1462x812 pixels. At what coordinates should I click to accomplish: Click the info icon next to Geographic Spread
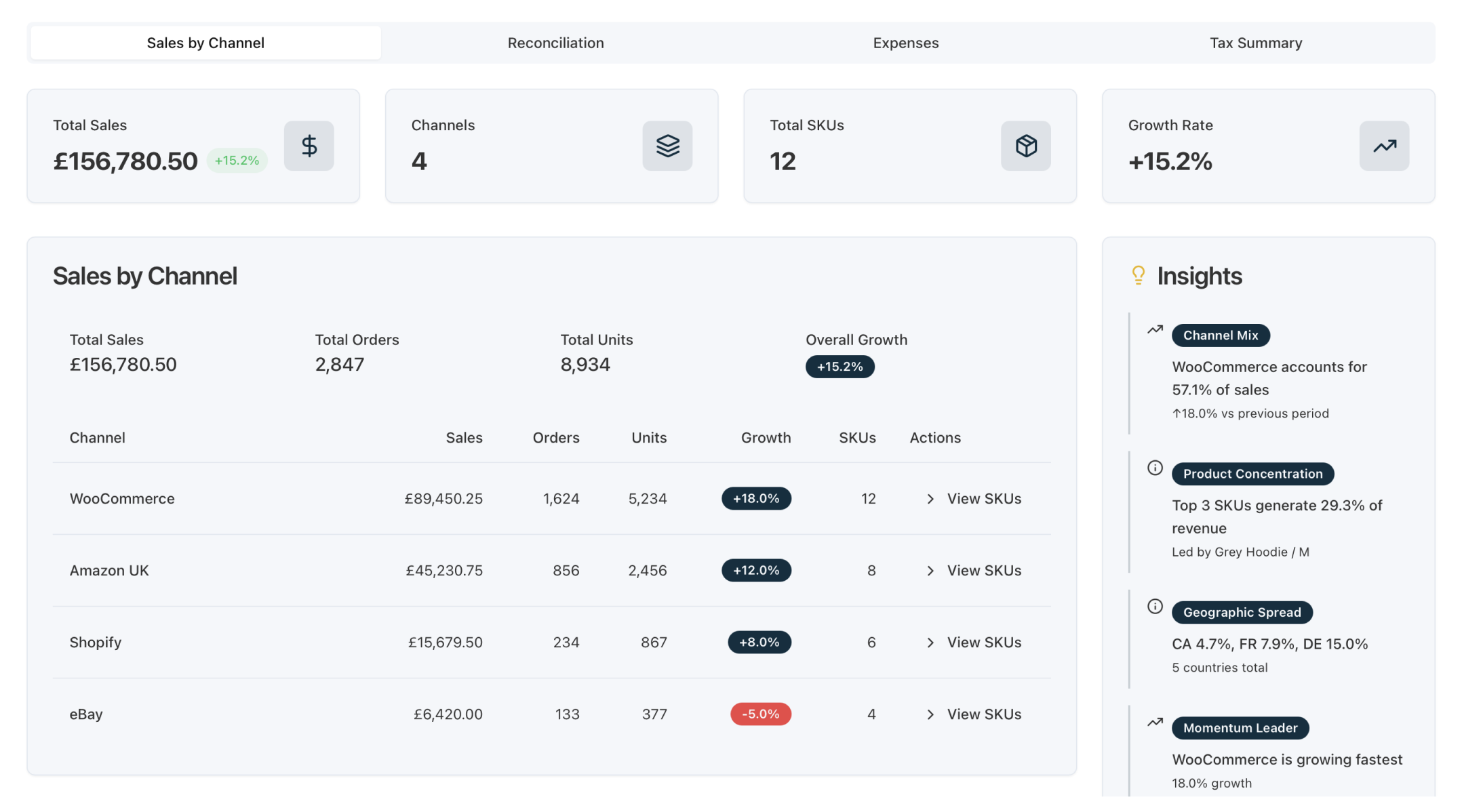click(1155, 606)
